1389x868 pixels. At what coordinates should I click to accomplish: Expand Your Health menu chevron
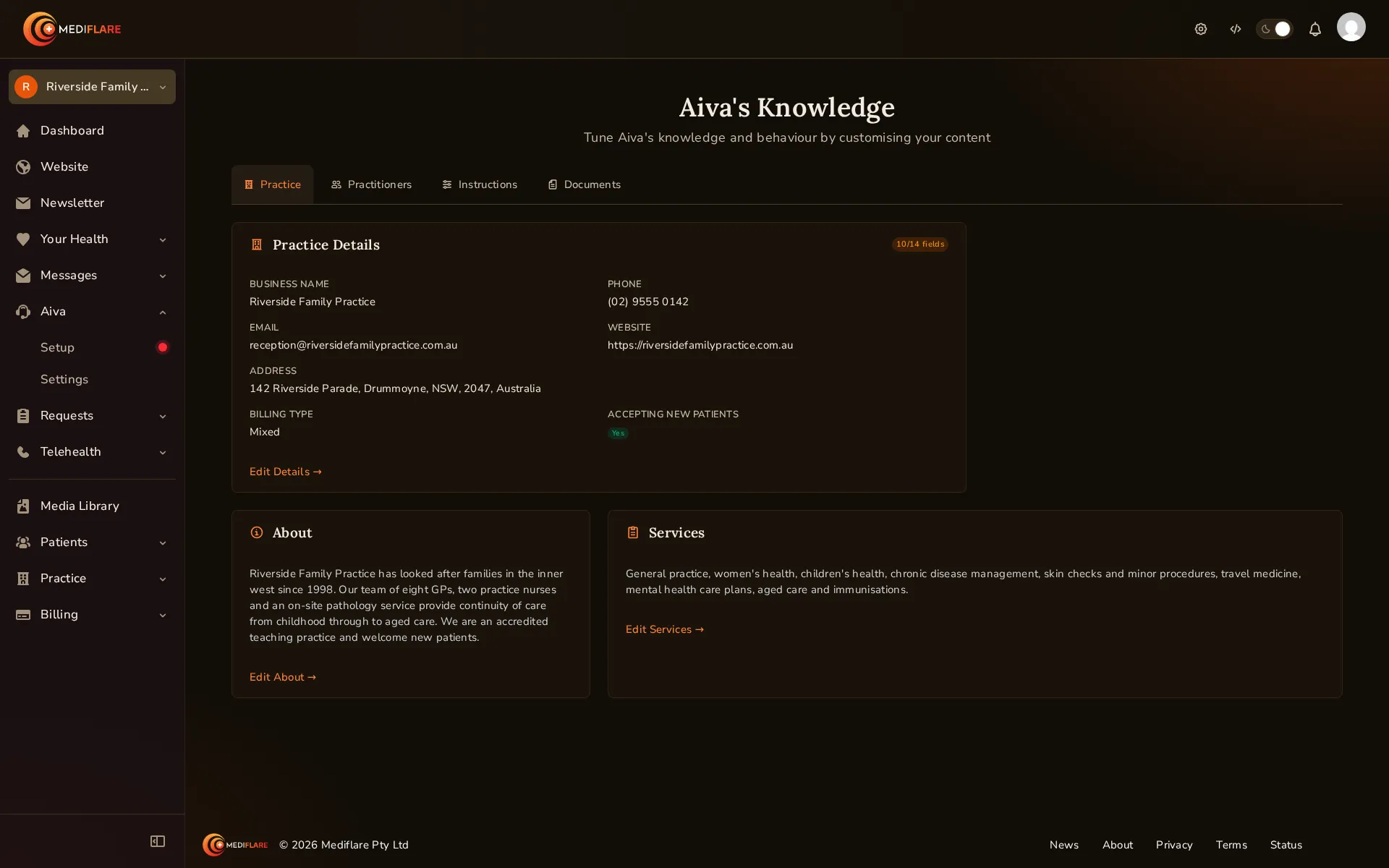click(163, 240)
